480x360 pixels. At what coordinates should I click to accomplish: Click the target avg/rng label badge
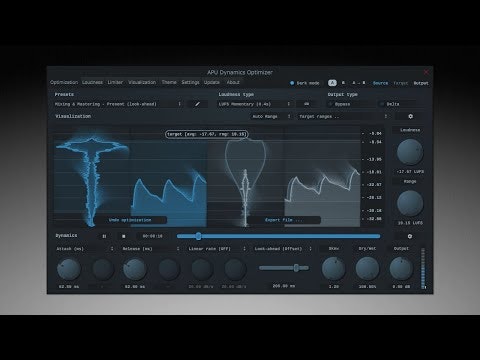pyautogui.click(x=207, y=134)
